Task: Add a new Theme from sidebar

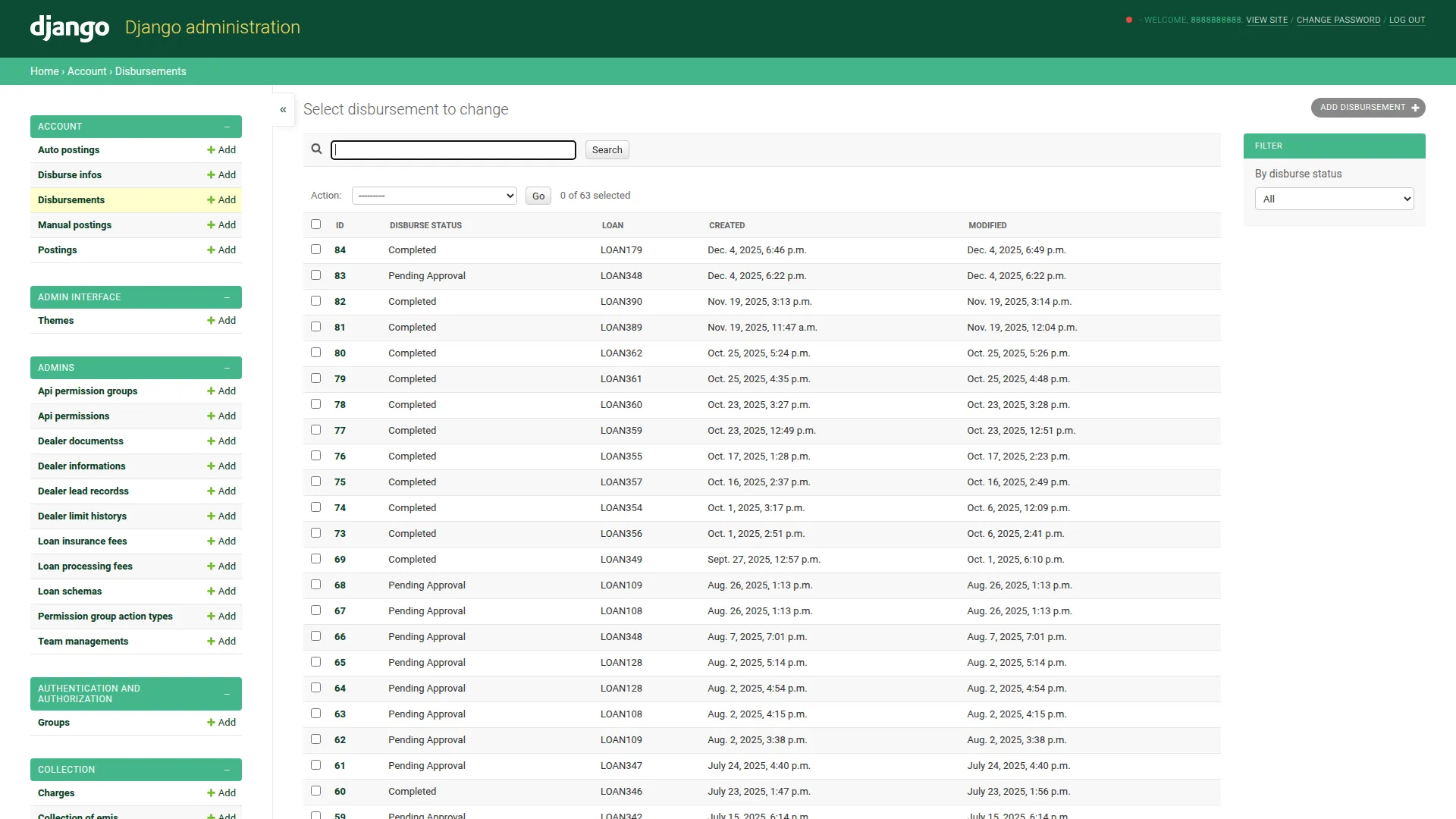Action: (x=221, y=321)
